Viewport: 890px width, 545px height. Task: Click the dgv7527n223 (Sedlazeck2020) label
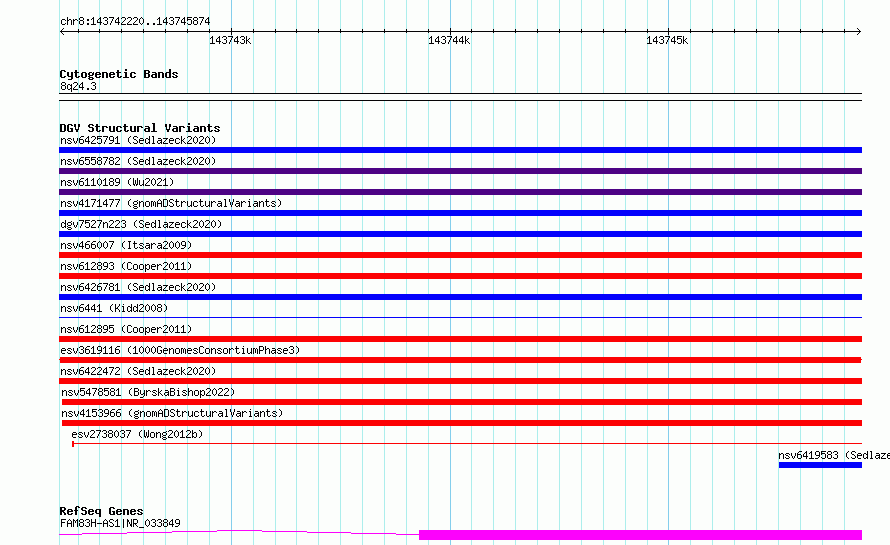coord(141,224)
